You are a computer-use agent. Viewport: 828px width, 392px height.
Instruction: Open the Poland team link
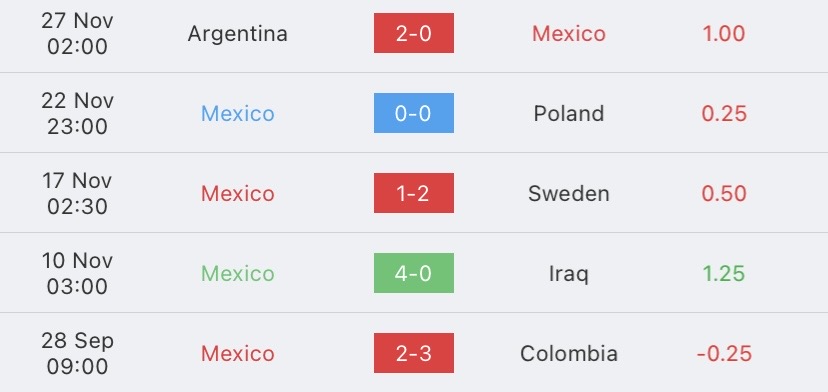point(569,114)
